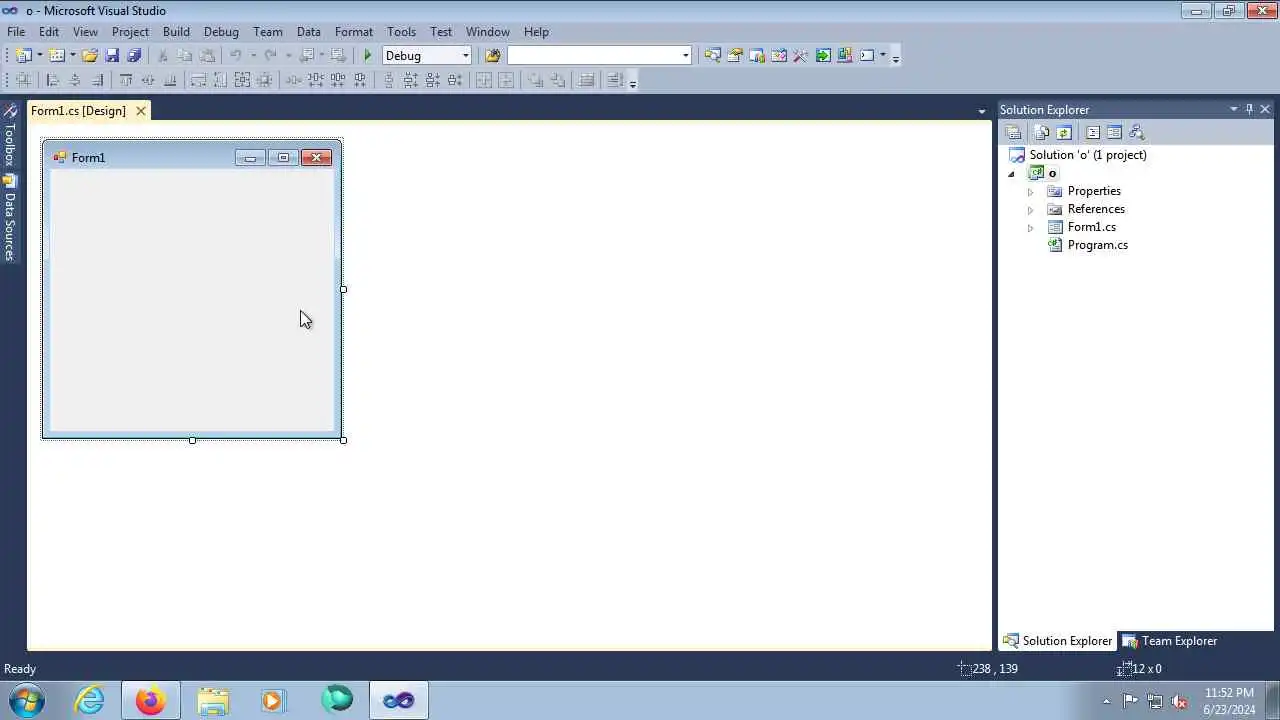Collapse the 'o' project node

point(1011,174)
